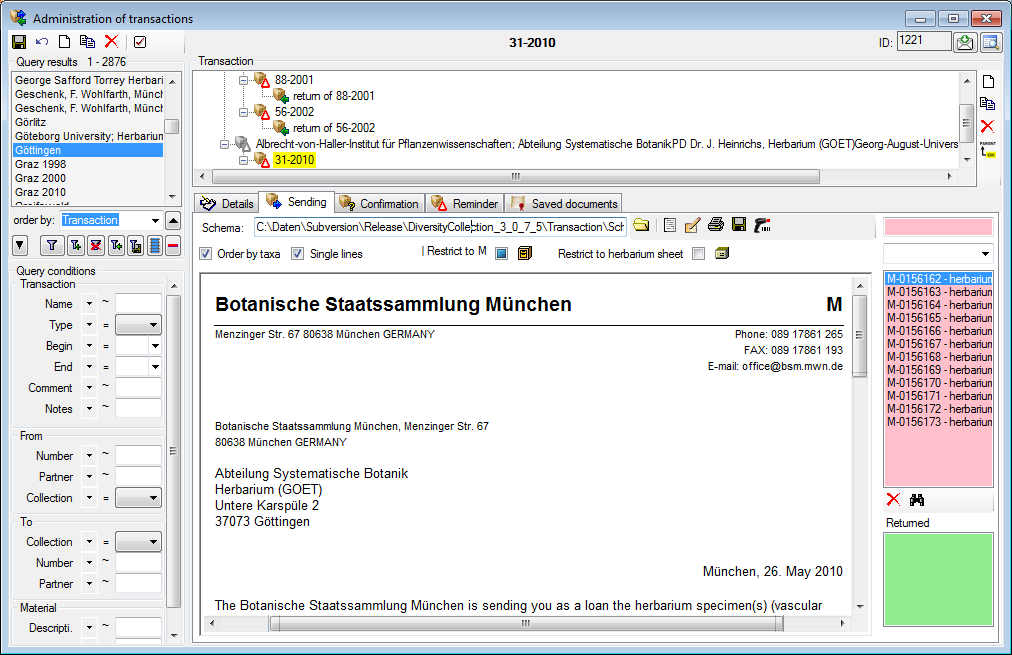Delete the tree item with the red X beside the transaction tree

(987, 126)
